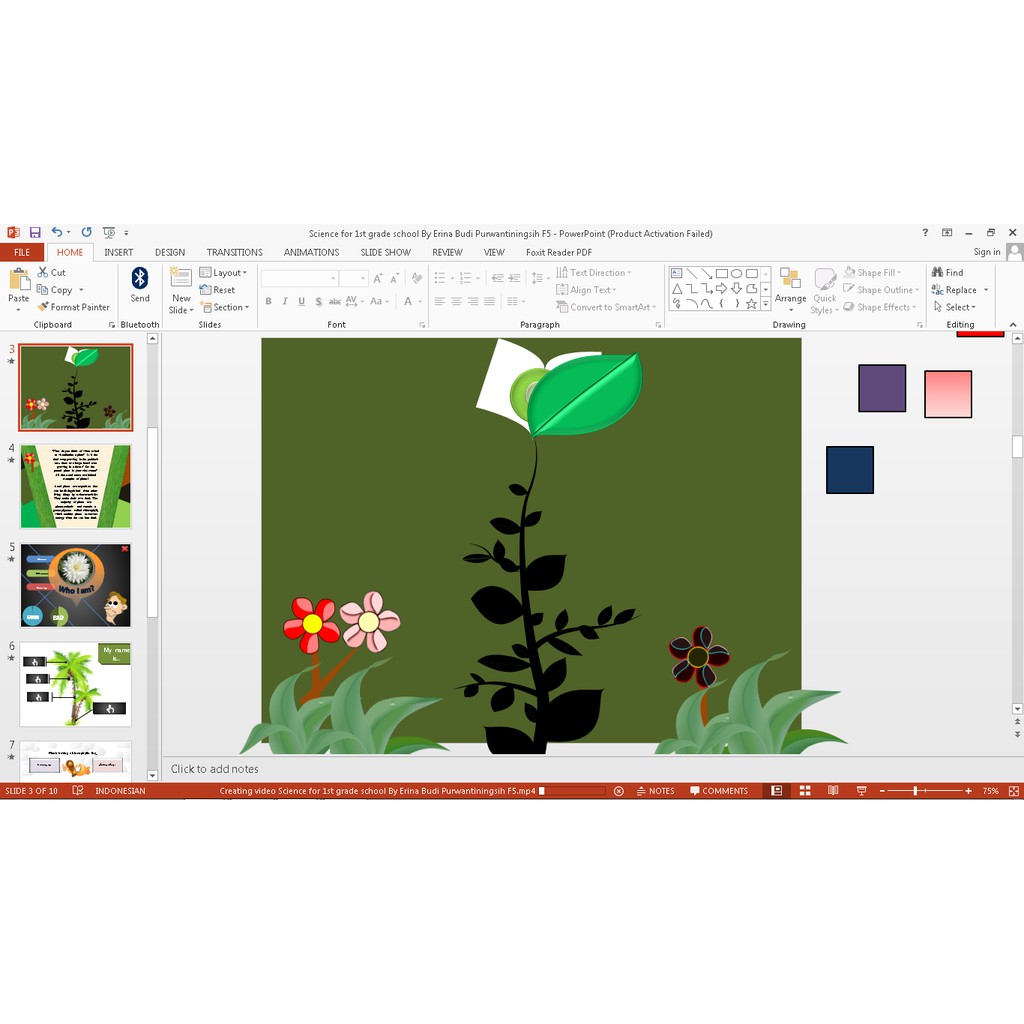
Task: Toggle Normal view button in status bar
Action: coord(776,791)
